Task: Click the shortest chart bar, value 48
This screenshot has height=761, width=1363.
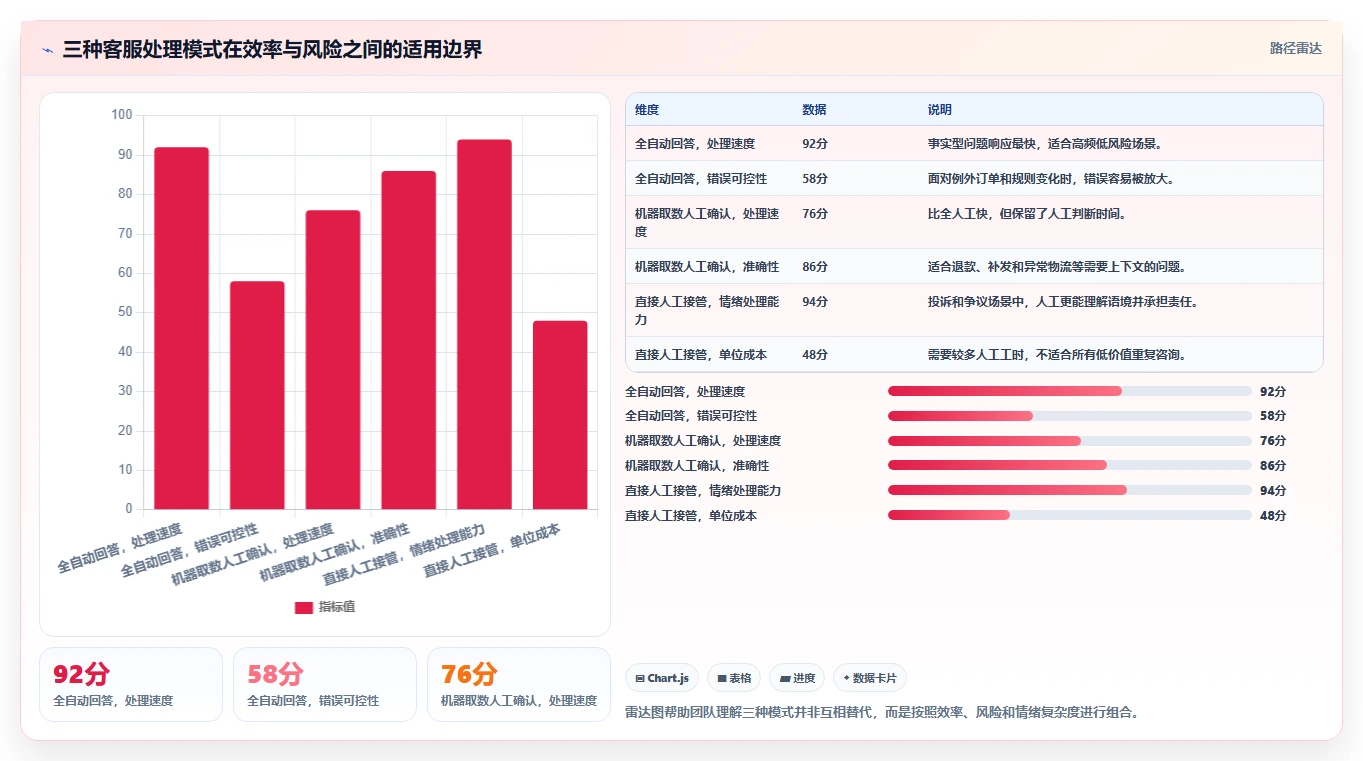Action: click(560, 415)
